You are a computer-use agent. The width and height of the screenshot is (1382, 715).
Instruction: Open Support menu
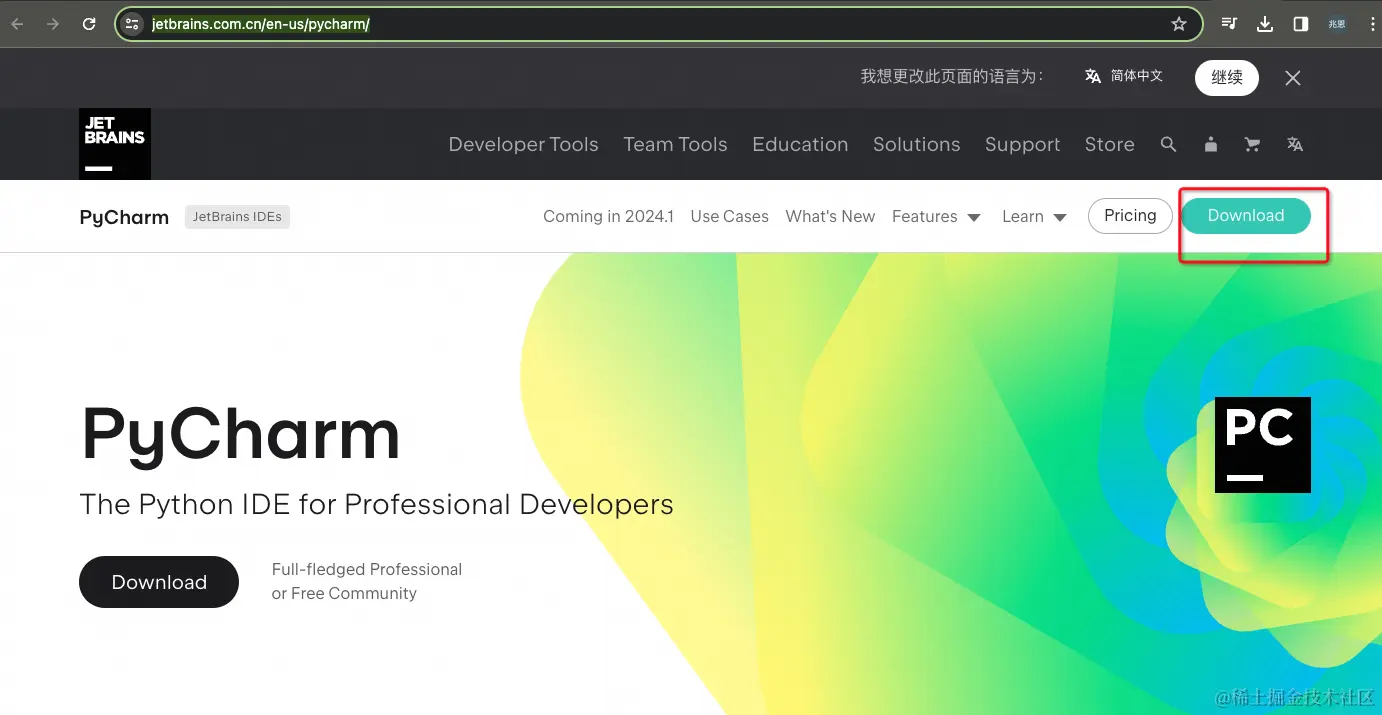point(1022,144)
